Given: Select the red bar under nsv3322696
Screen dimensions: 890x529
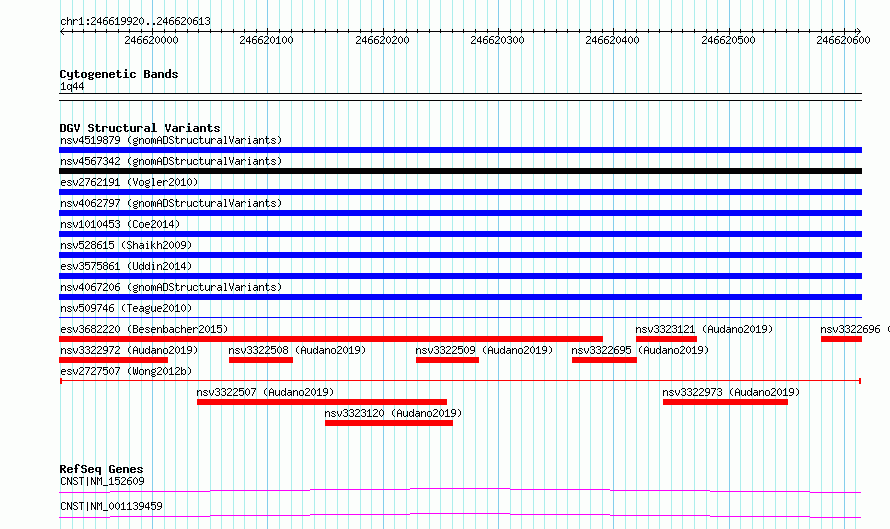Looking at the screenshot, I should [841, 339].
